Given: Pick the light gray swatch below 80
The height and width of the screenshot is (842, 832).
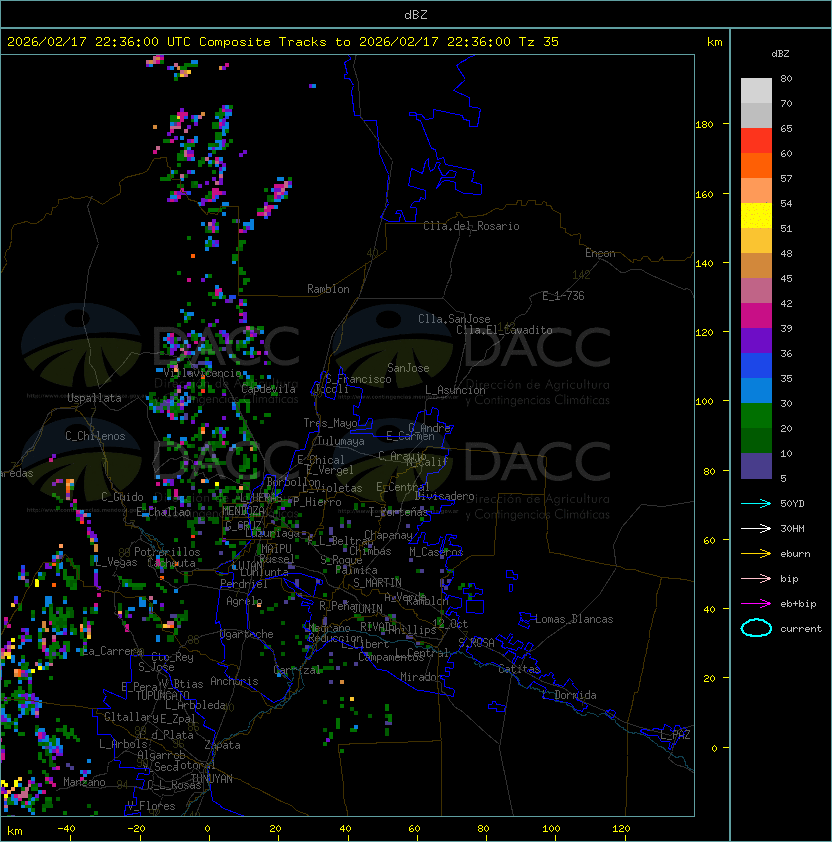Looking at the screenshot, I should pyautogui.click(x=756, y=91).
